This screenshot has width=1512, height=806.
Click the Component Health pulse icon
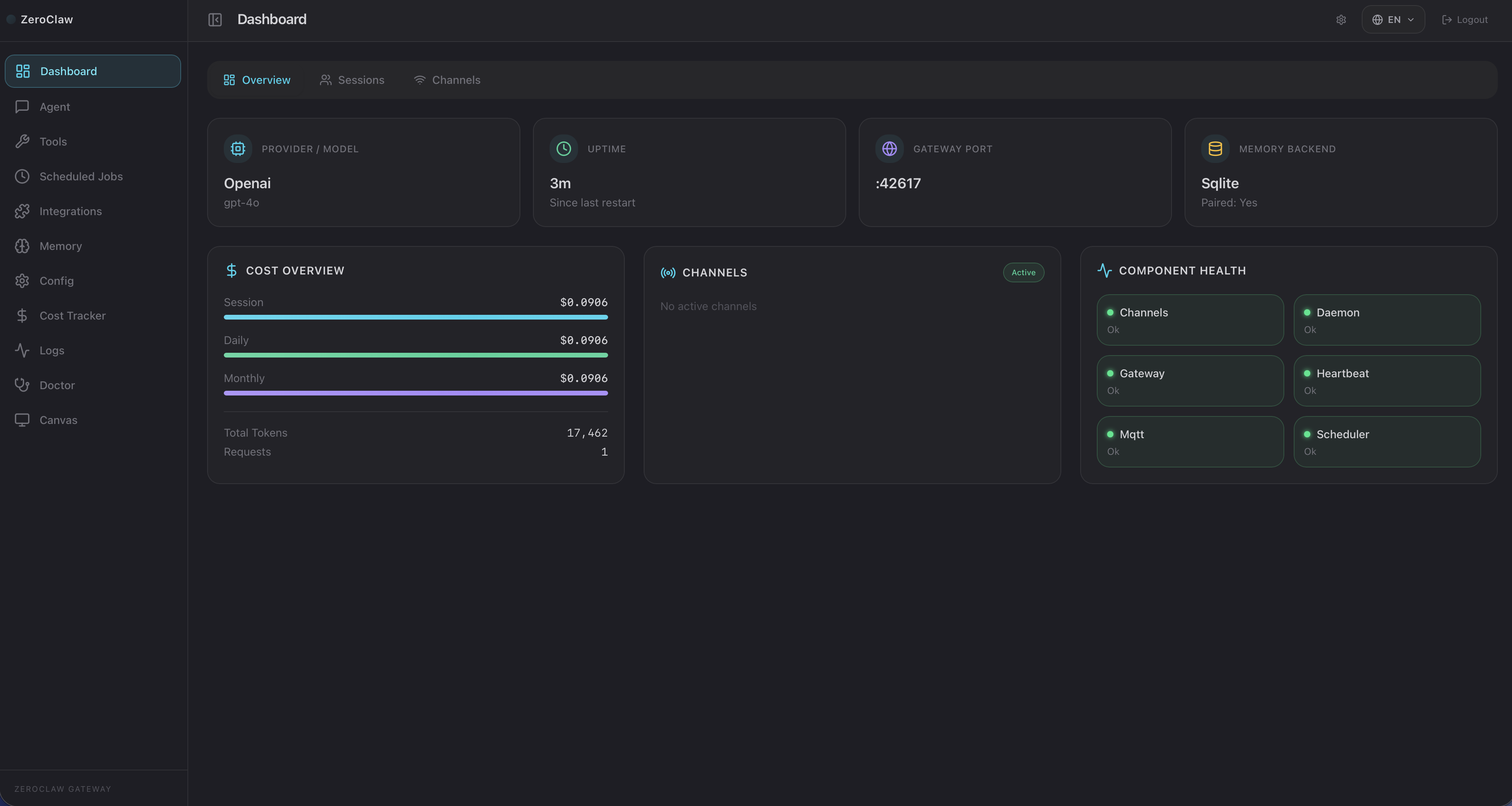coord(1105,270)
